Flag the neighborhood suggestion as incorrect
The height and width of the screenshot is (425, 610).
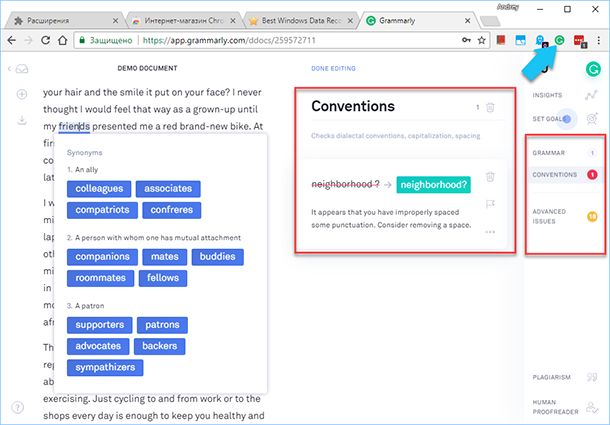tap(490, 205)
